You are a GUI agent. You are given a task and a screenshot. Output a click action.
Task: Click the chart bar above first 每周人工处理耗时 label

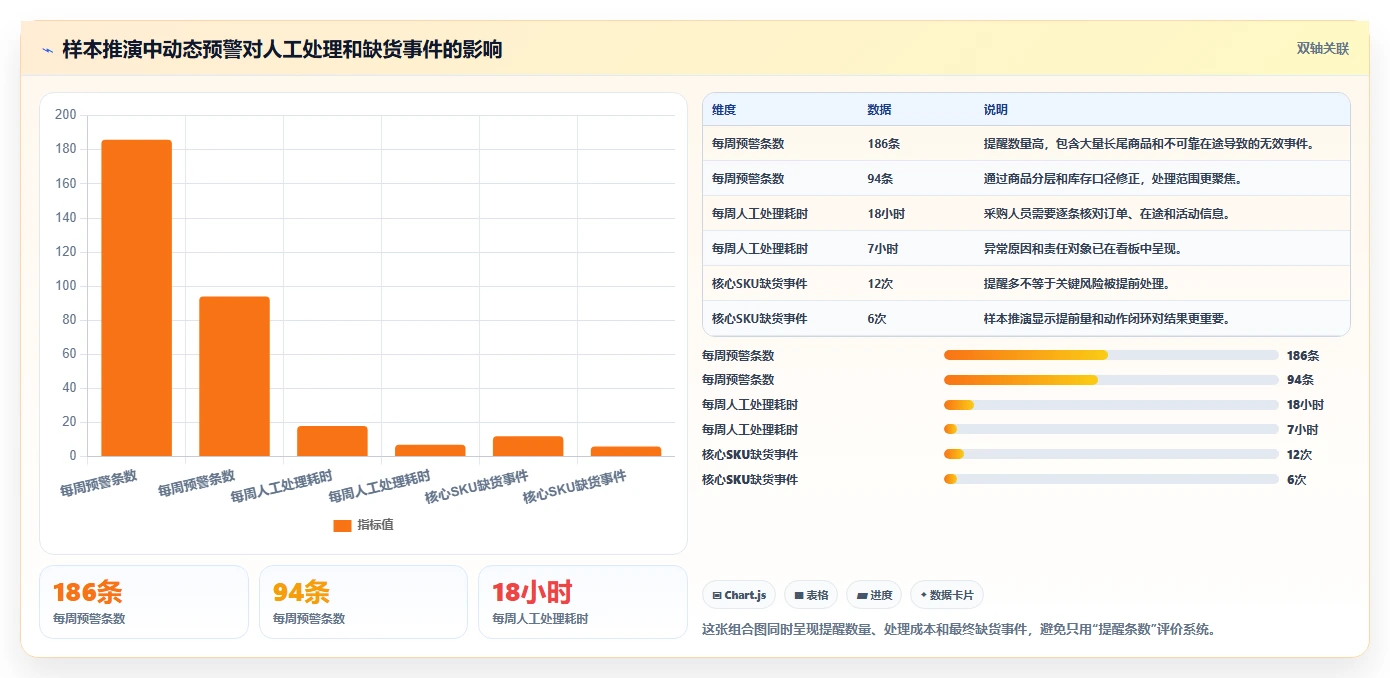coord(332,441)
